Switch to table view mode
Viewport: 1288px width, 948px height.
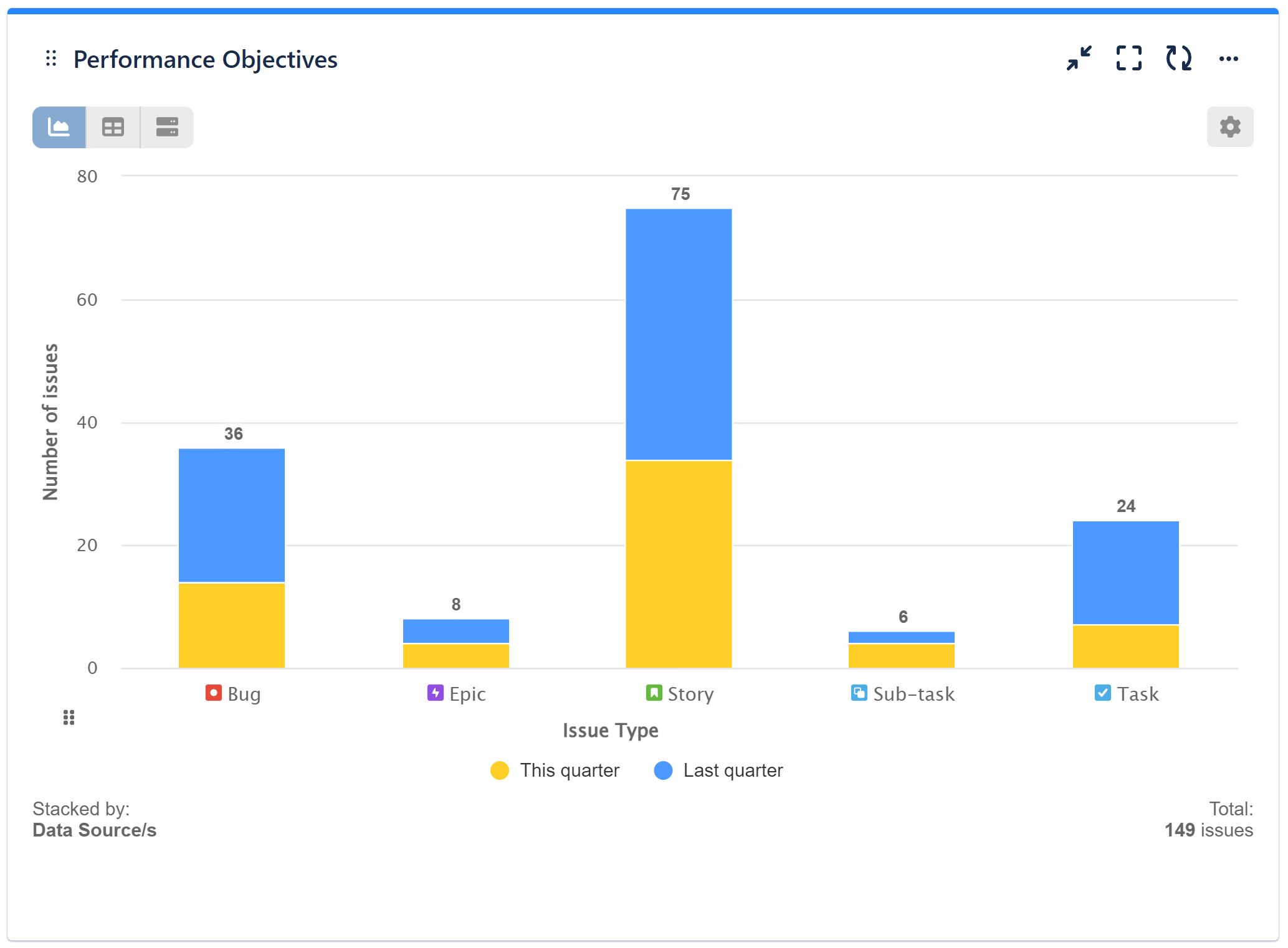pyautogui.click(x=112, y=126)
